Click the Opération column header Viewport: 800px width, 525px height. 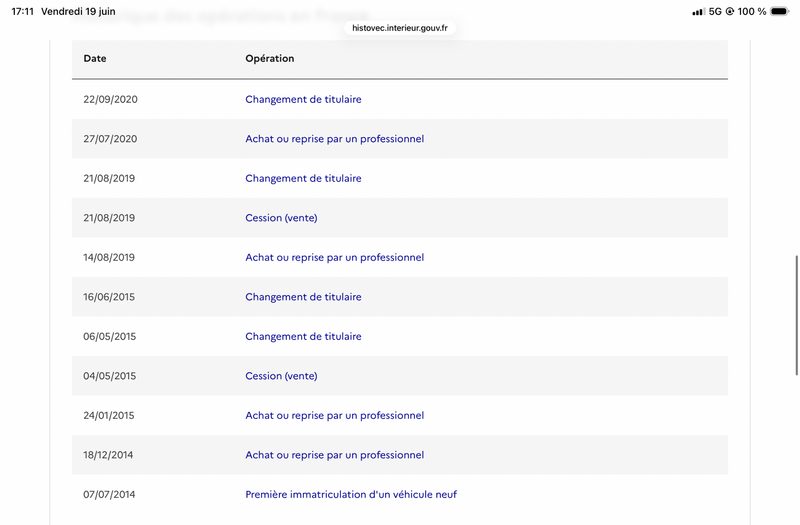[269, 59]
